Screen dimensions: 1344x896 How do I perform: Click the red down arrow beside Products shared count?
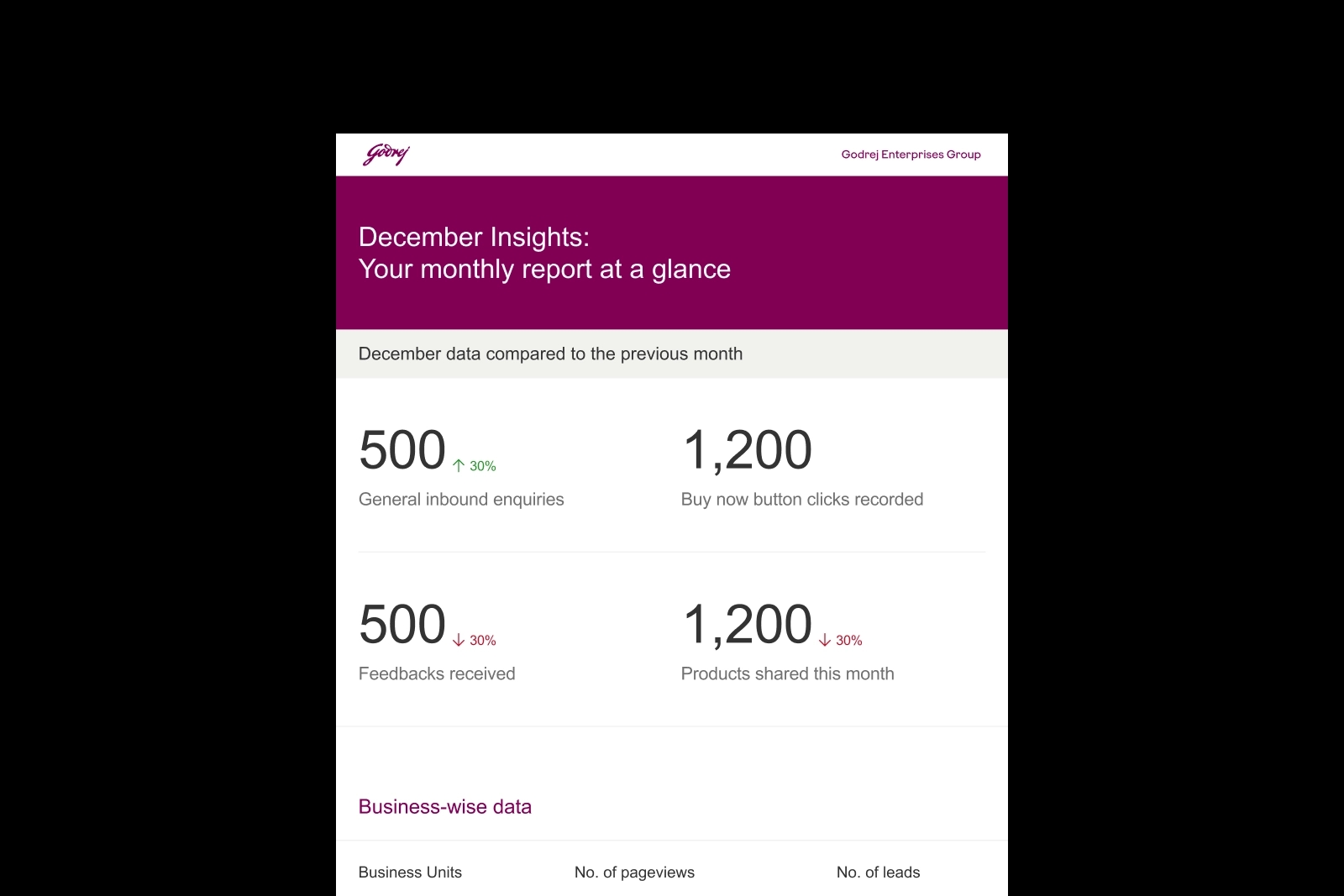(825, 640)
